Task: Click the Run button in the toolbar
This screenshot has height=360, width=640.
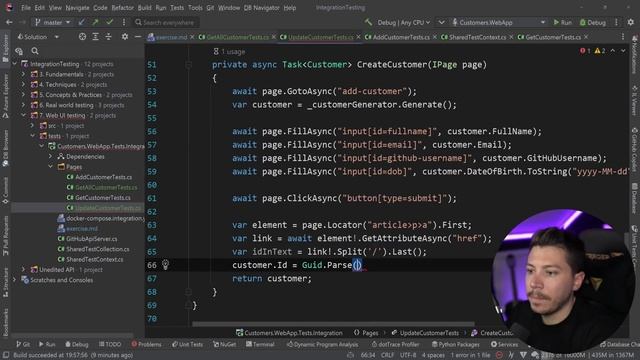Action: tap(562, 22)
